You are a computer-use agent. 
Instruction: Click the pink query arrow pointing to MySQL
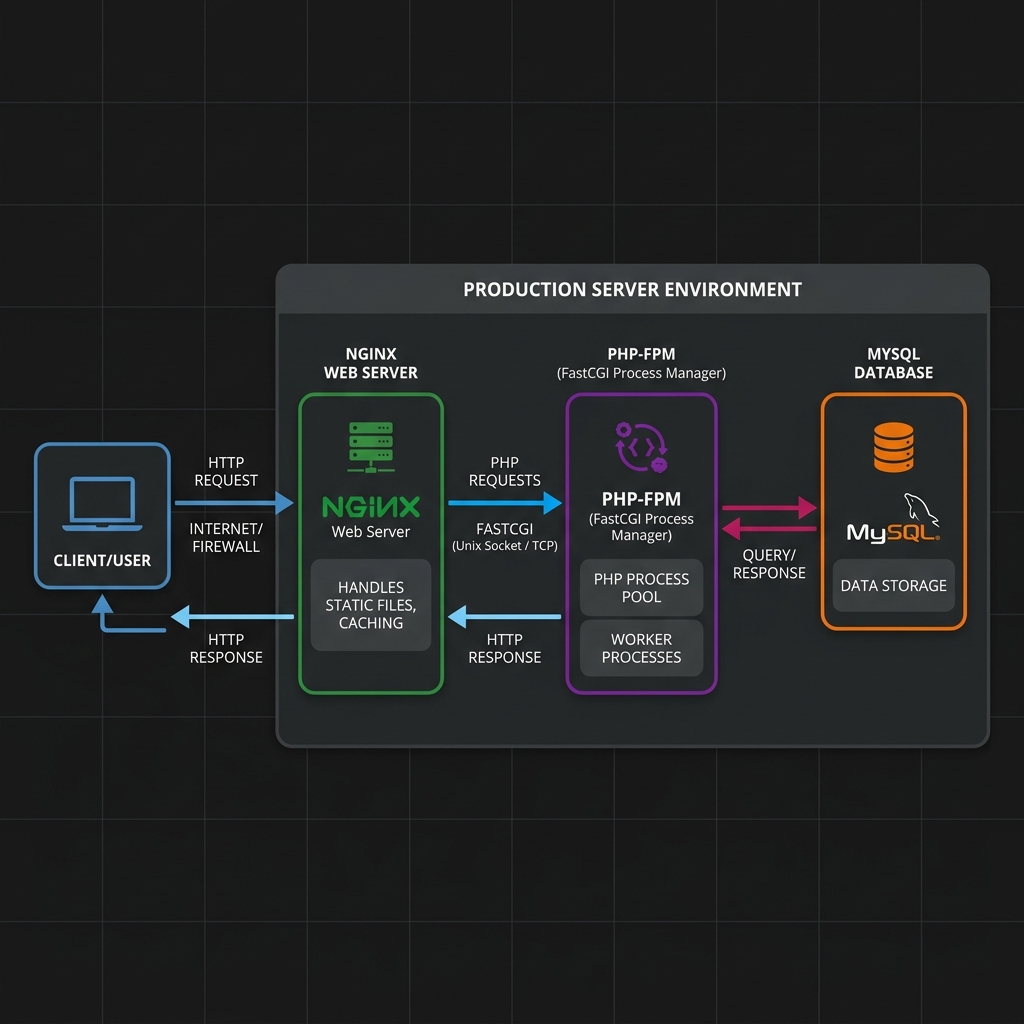769,507
